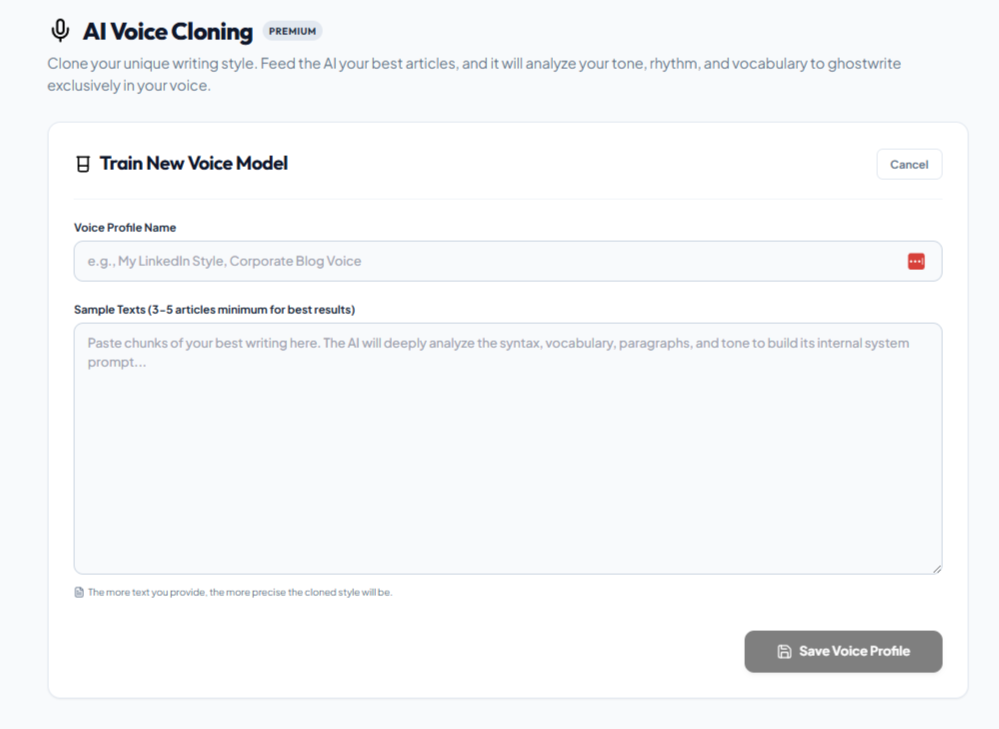Screen dimensions: 999x729
Task: Click the document icon beside the hint text
Action: 79,592
